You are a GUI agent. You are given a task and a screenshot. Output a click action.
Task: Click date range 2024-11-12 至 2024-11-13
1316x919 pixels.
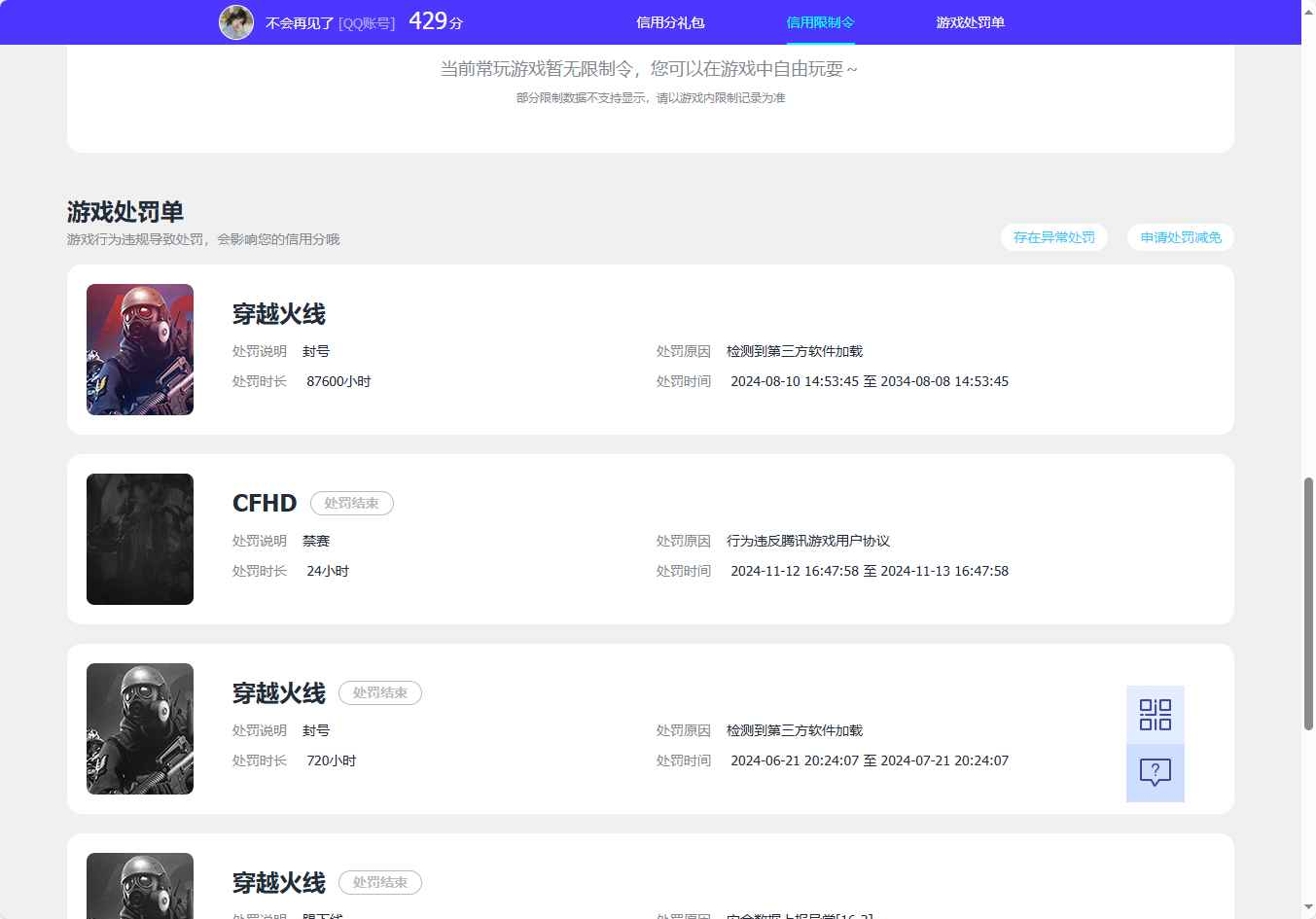point(870,571)
